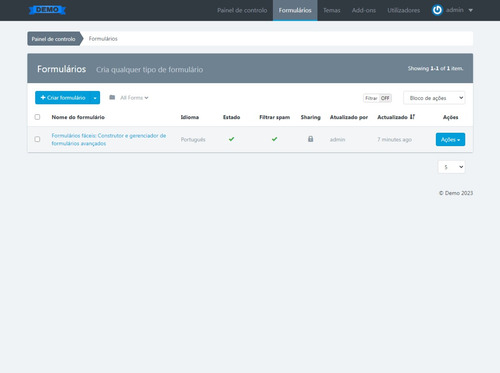The width and height of the screenshot is (500, 373).
Task: Toggle the Filtrar OFF switch
Action: click(x=377, y=98)
